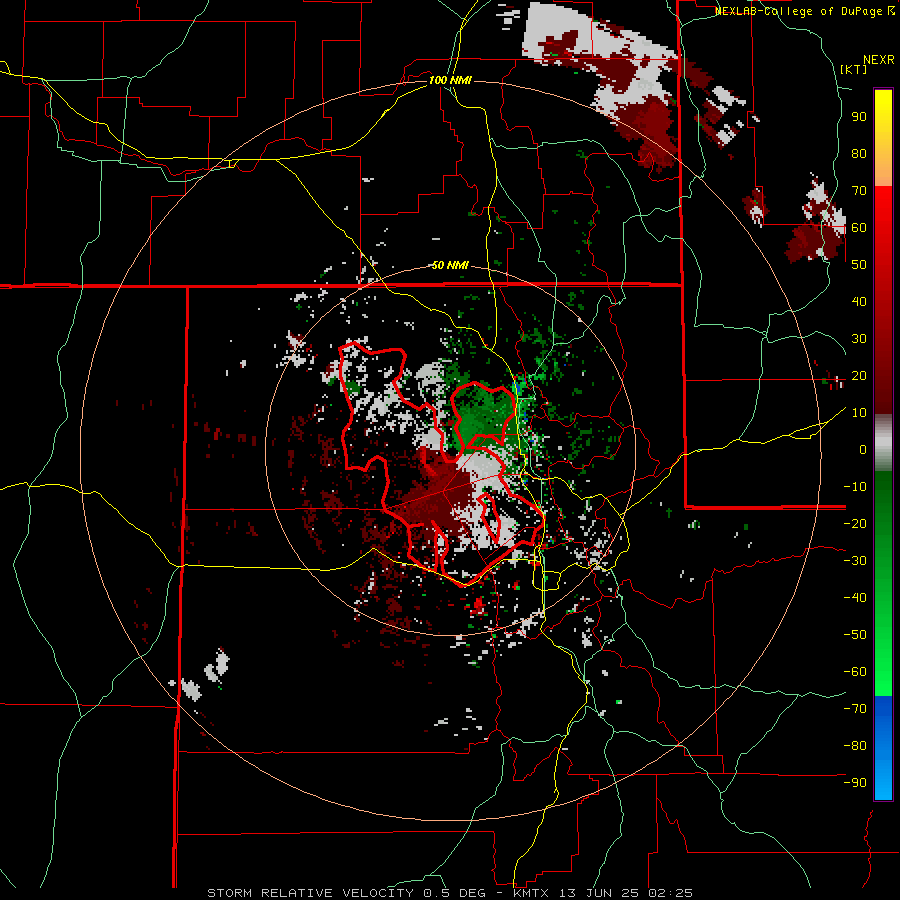Click the -50 value on velocity scale

pos(855,635)
